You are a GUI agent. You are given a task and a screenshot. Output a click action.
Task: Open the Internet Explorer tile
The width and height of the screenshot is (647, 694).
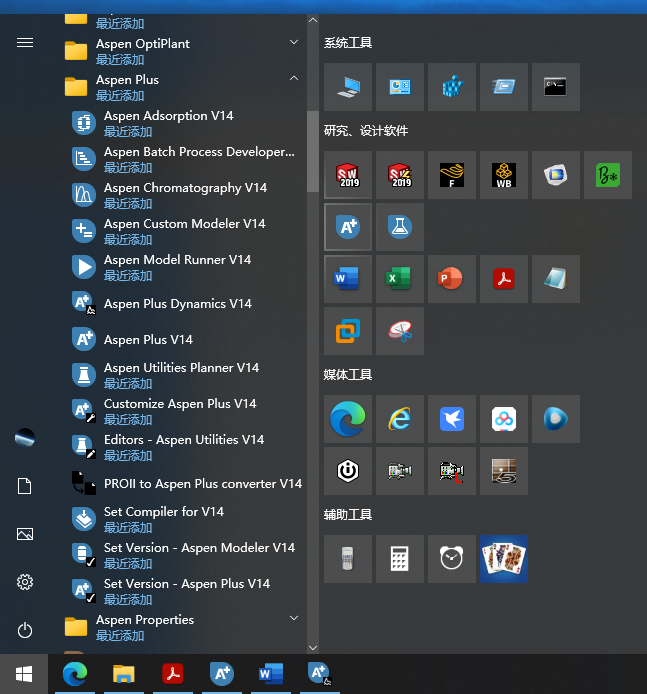click(x=400, y=419)
